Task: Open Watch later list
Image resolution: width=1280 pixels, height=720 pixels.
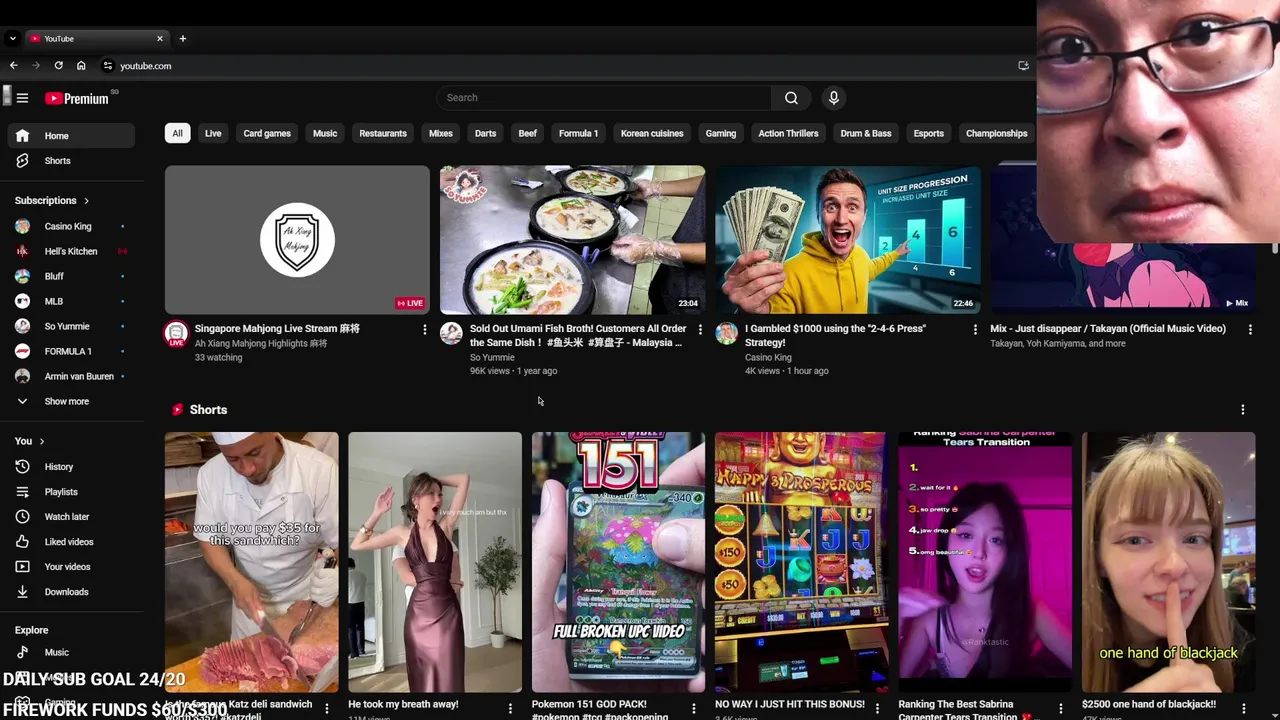Action: [x=71, y=517]
